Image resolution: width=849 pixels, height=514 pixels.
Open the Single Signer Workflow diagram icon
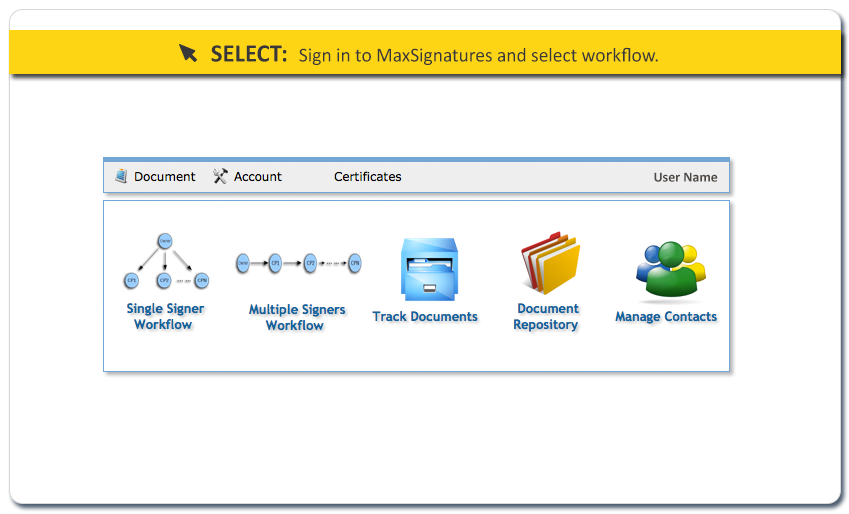(166, 261)
